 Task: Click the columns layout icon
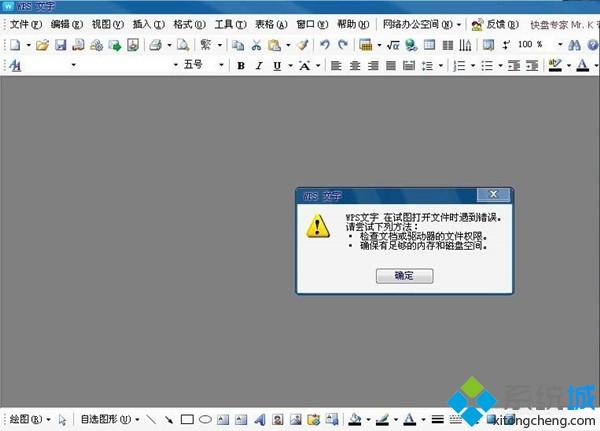(447, 45)
